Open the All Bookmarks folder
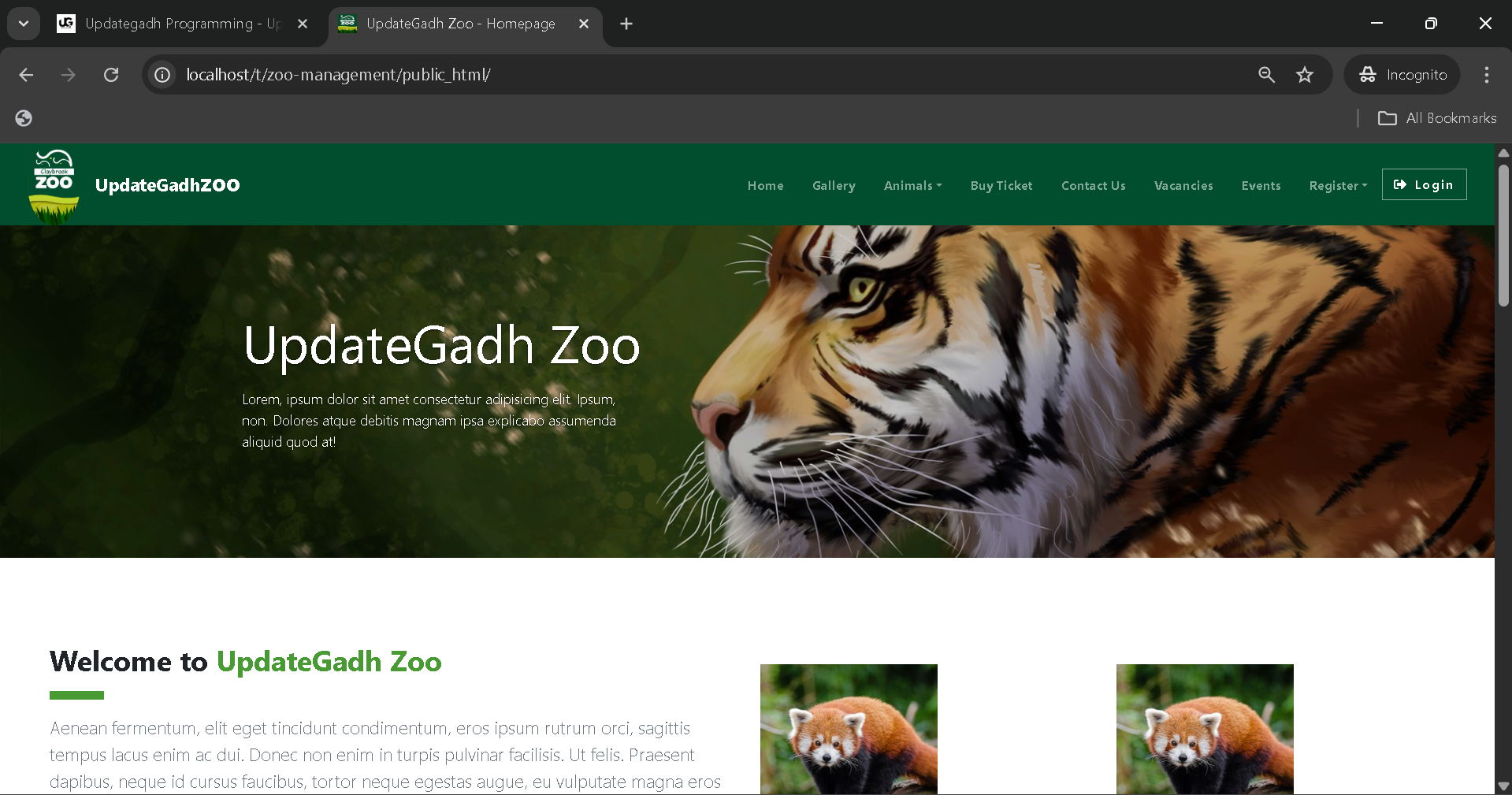 coord(1436,118)
